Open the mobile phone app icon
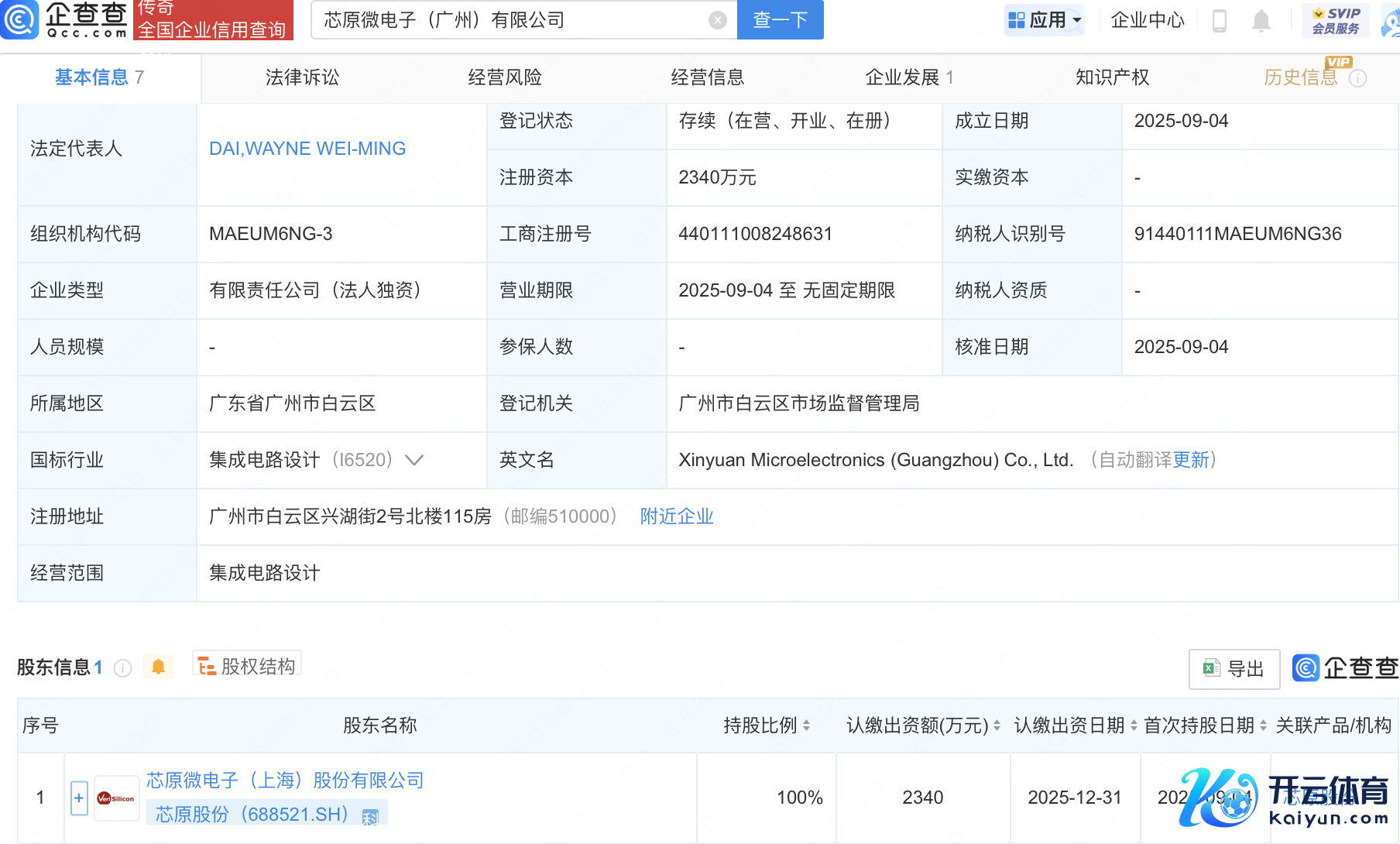1400x844 pixels. (x=1219, y=20)
